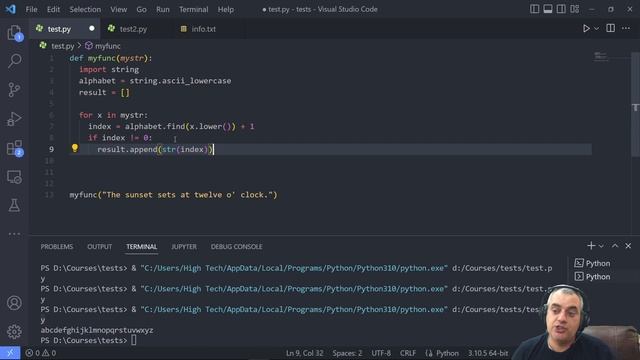Switch to the DEBUG CONSOLE tab

[x=236, y=247]
